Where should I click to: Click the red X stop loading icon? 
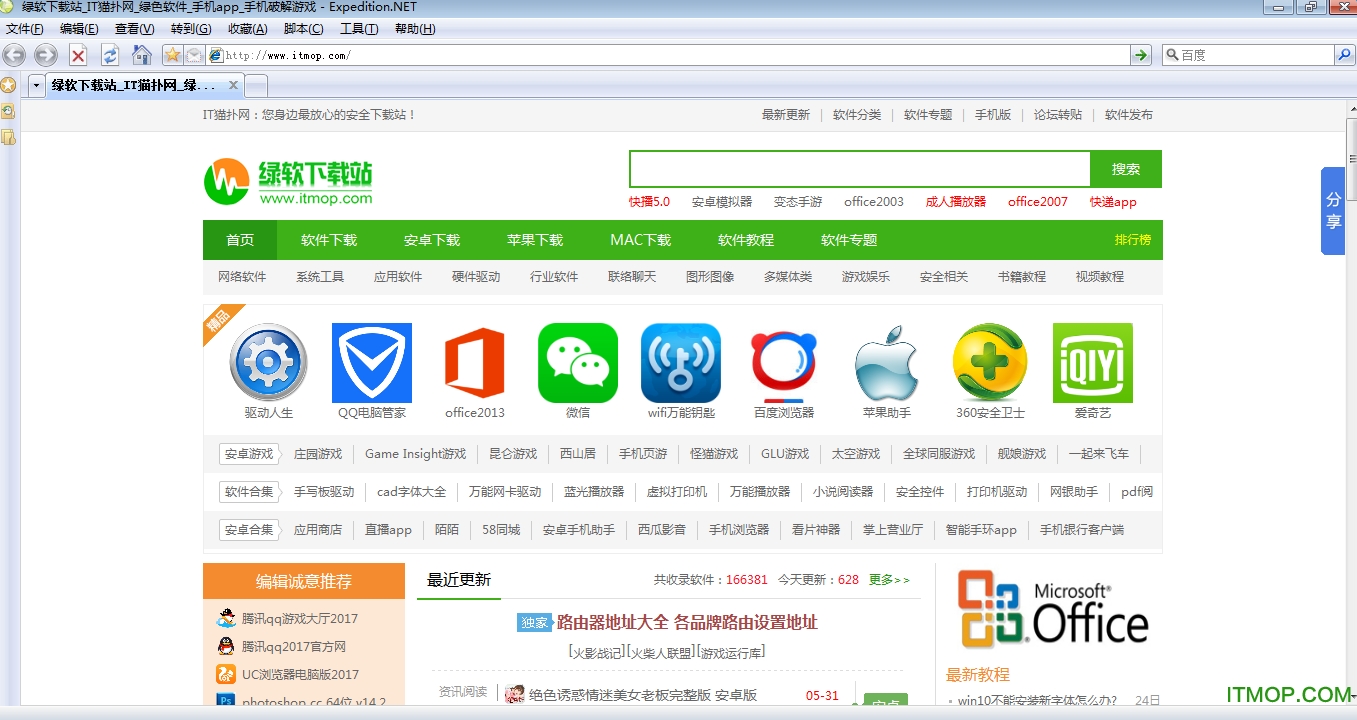coord(78,55)
